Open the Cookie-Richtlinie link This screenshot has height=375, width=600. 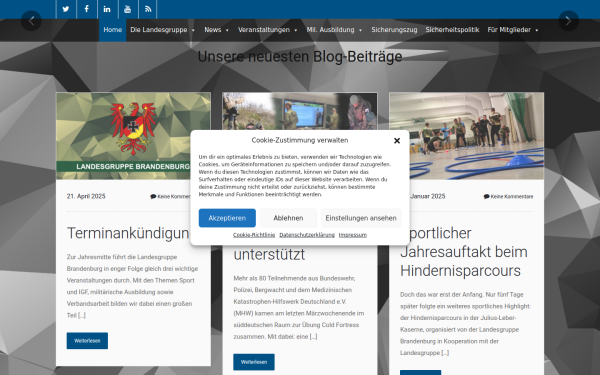coord(254,235)
